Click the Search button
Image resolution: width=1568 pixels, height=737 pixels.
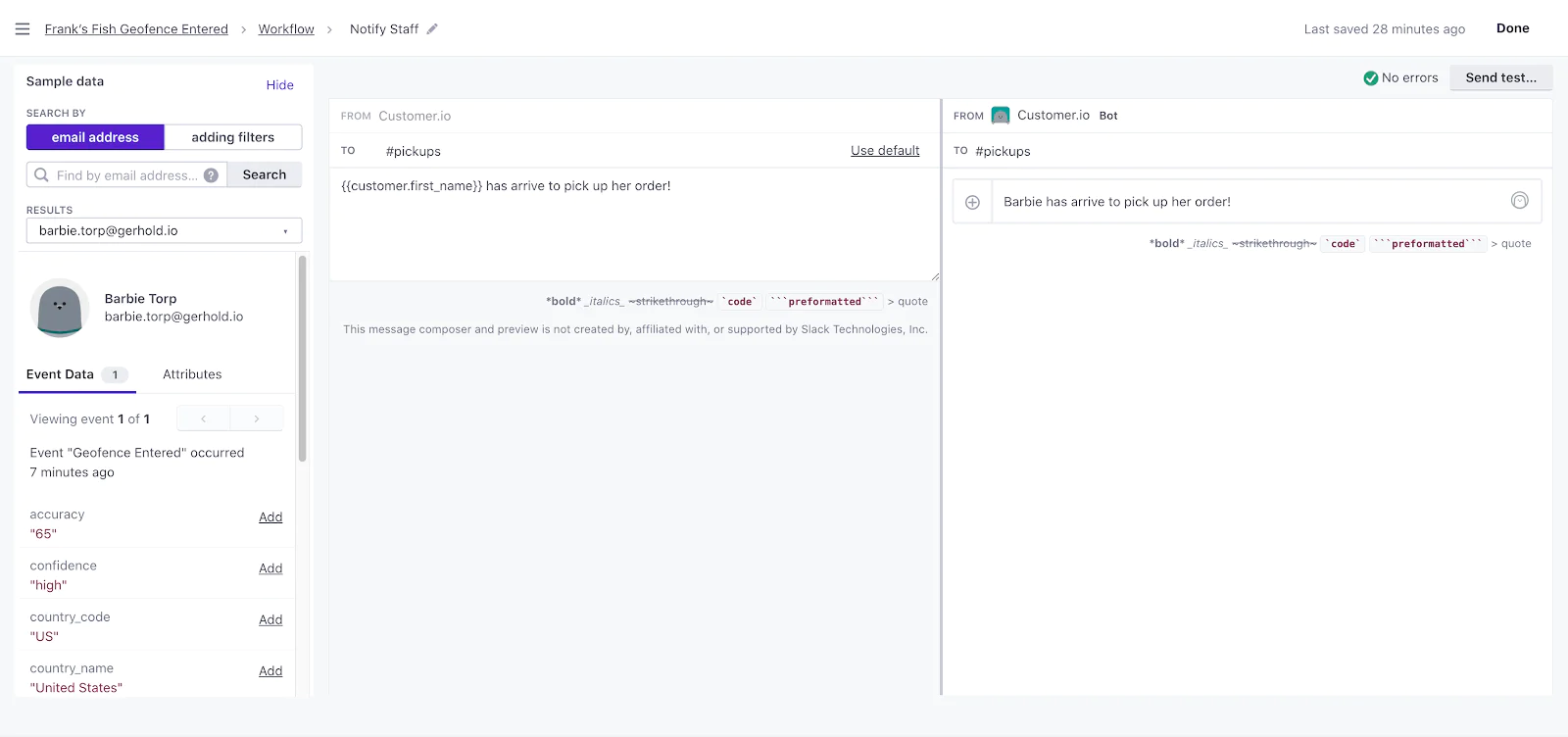265,174
